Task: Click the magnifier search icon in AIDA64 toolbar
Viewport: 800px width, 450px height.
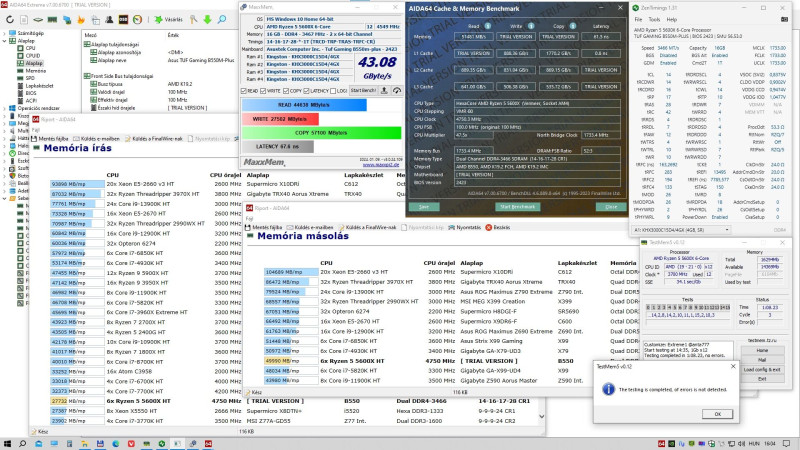Action: pyautogui.click(x=222, y=19)
